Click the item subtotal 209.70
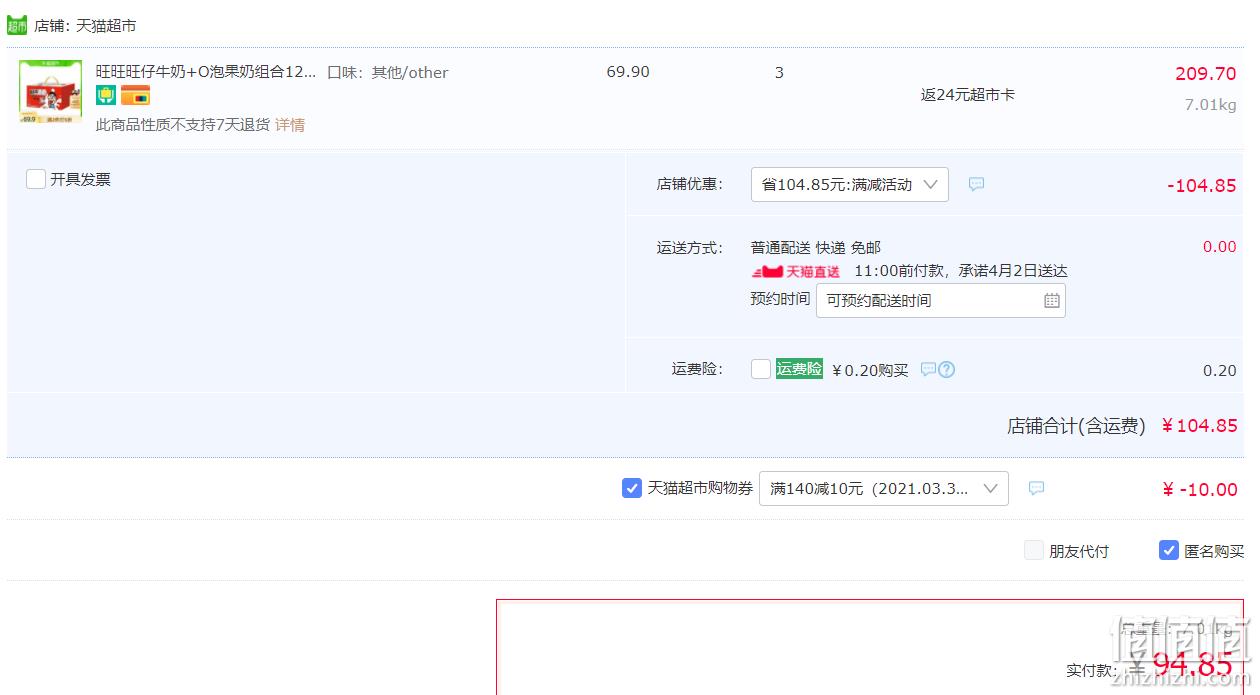Image resolution: width=1260 pixels, height=695 pixels. pyautogui.click(x=1206, y=74)
